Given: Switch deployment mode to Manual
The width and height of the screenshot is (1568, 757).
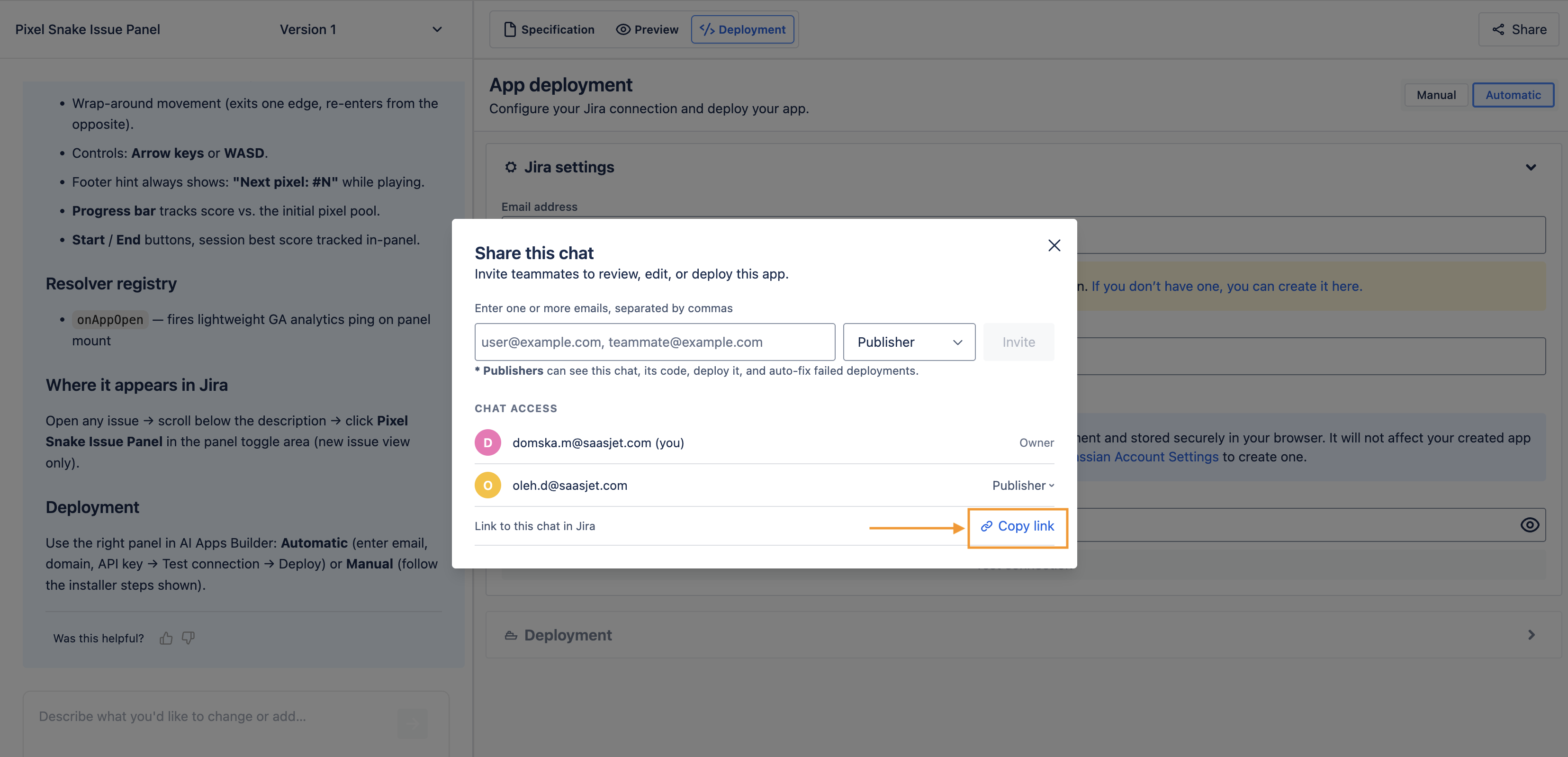Looking at the screenshot, I should coord(1436,95).
